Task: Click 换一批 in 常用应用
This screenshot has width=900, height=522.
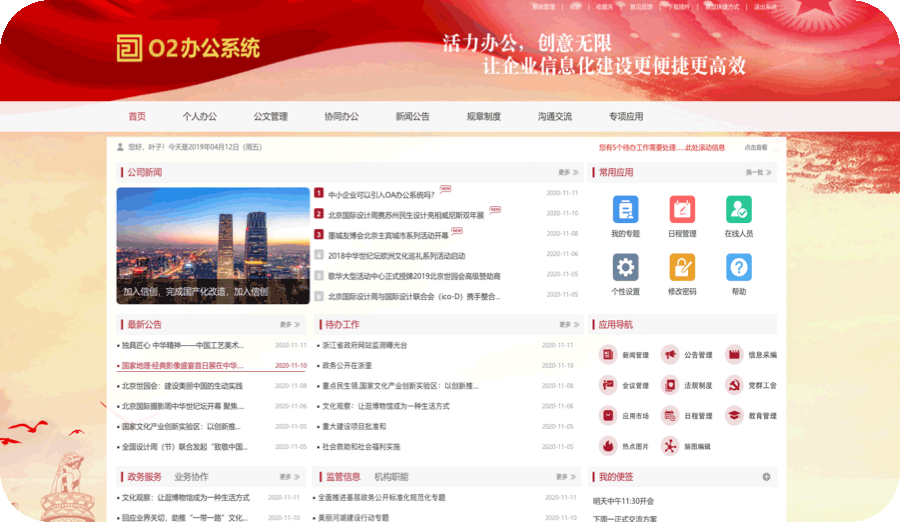Action: [x=758, y=172]
